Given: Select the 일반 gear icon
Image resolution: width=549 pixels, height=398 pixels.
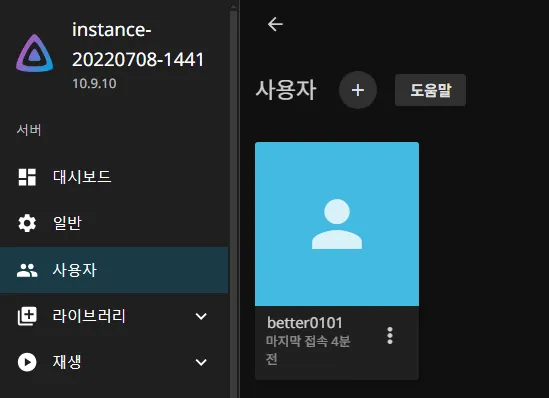Looking at the screenshot, I should pos(27,223).
